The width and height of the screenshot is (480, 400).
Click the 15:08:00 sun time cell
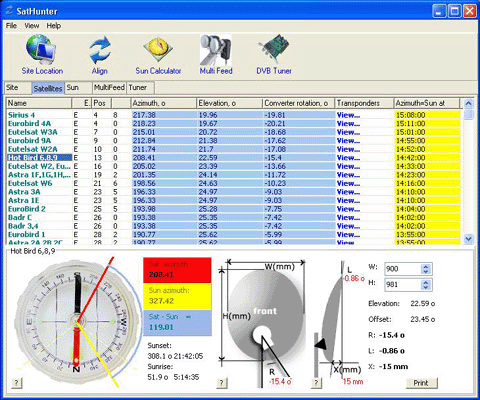point(427,115)
